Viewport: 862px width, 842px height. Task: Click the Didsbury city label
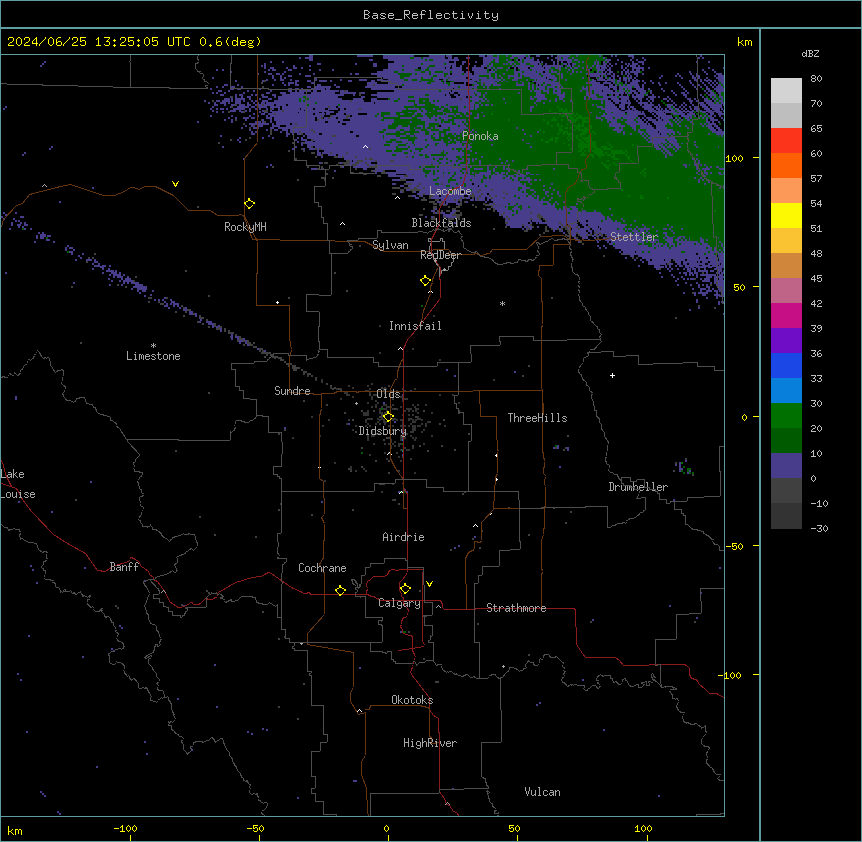click(383, 431)
